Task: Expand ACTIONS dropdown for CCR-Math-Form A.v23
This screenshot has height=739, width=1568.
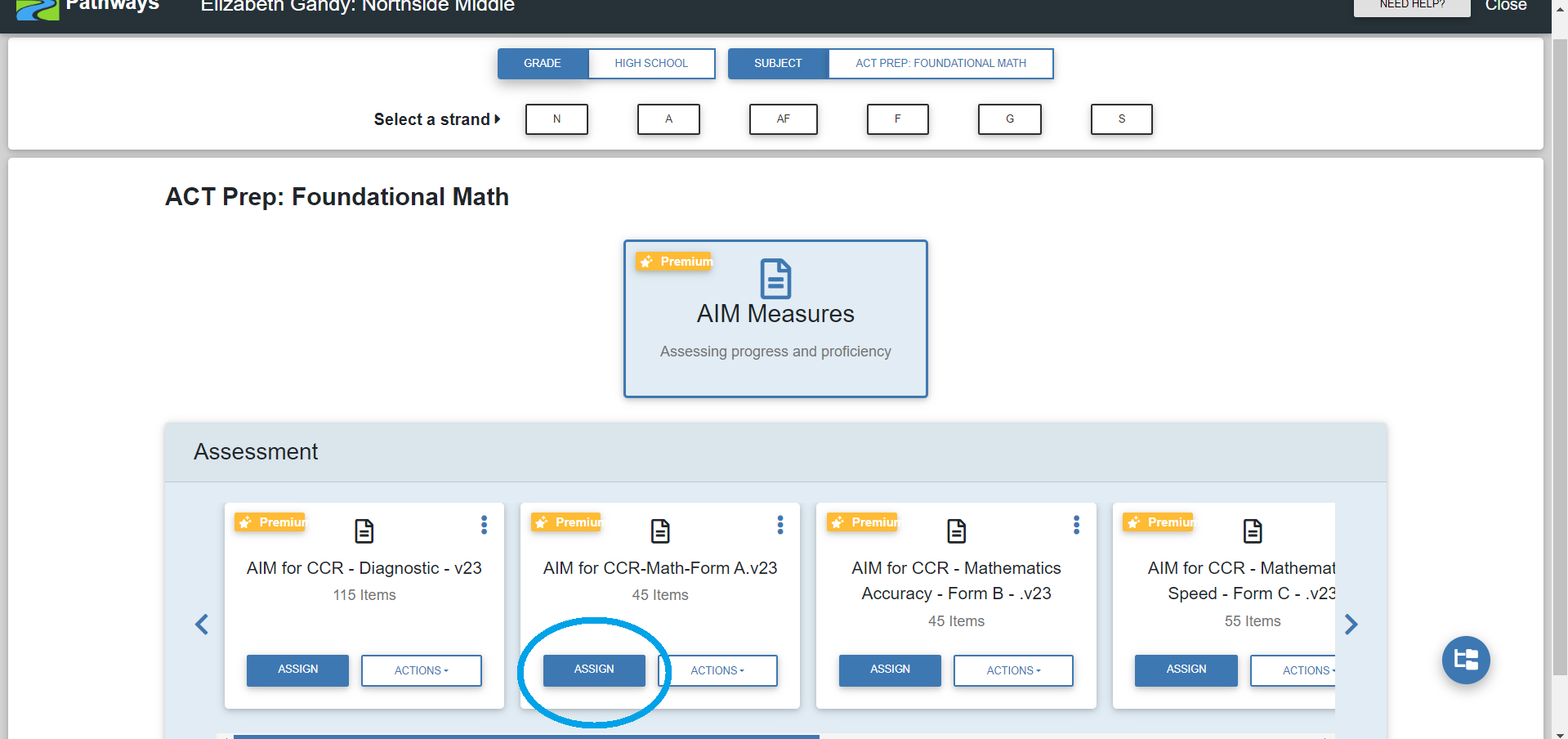Action: click(x=717, y=670)
